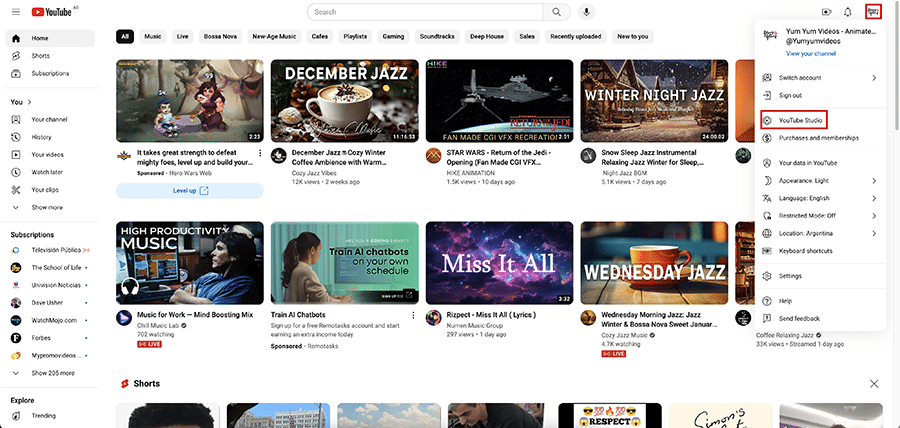Open Your data in YouTube
Screen dimensions: 900x428
819,163
